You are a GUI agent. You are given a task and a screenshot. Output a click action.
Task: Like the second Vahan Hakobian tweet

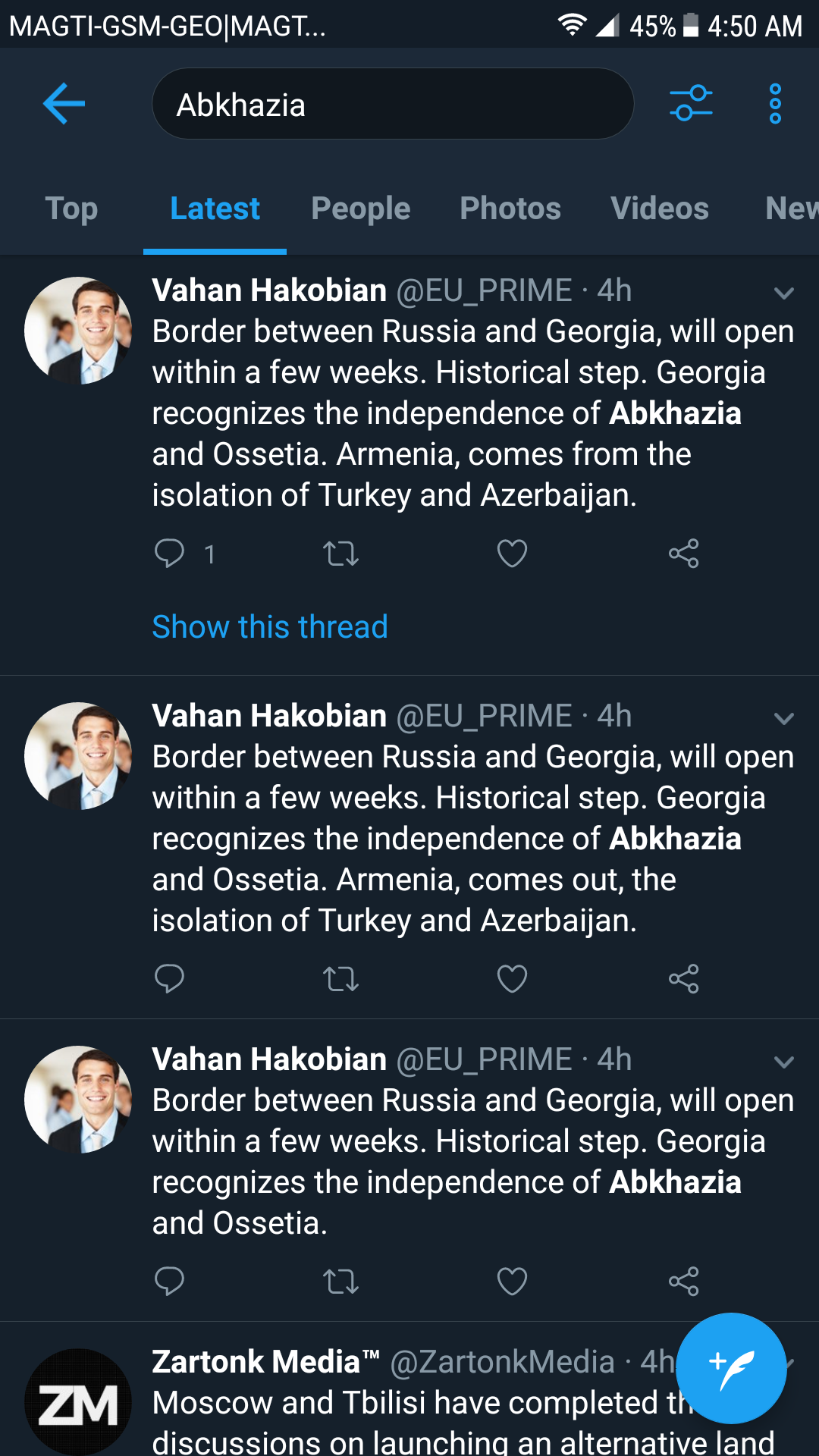[x=512, y=979]
